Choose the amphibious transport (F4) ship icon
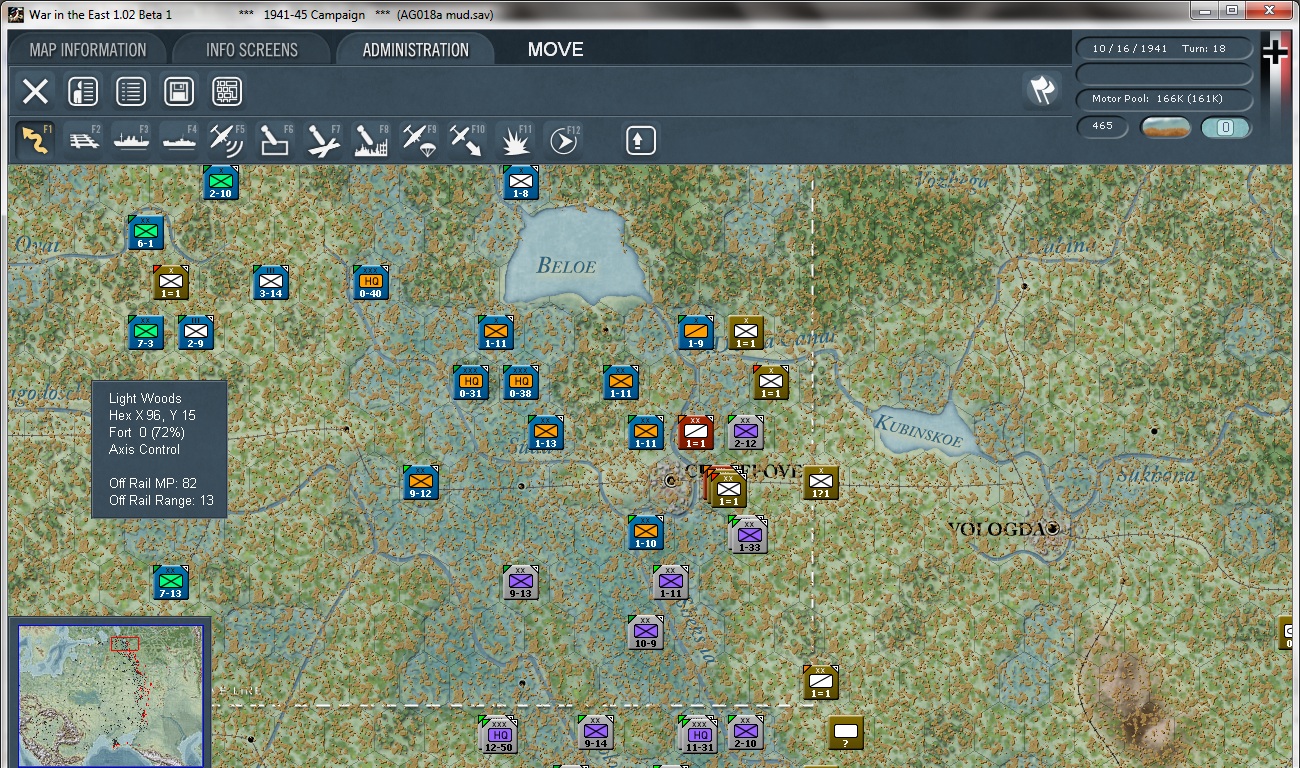This screenshot has height=768, width=1300. (x=180, y=140)
